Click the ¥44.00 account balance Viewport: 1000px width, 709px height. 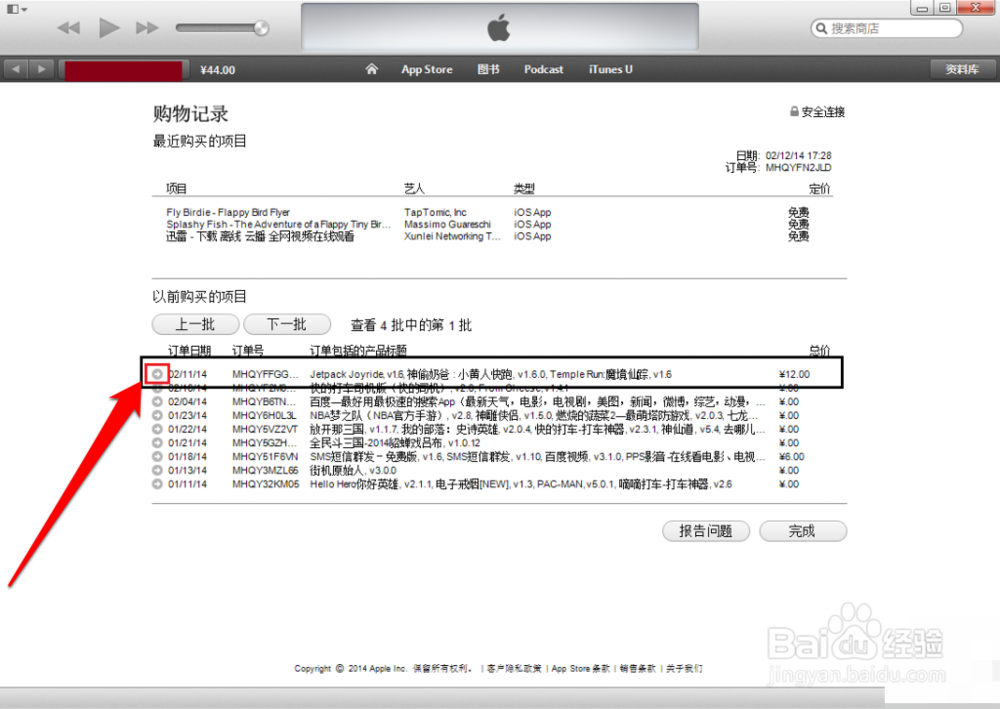(x=217, y=70)
